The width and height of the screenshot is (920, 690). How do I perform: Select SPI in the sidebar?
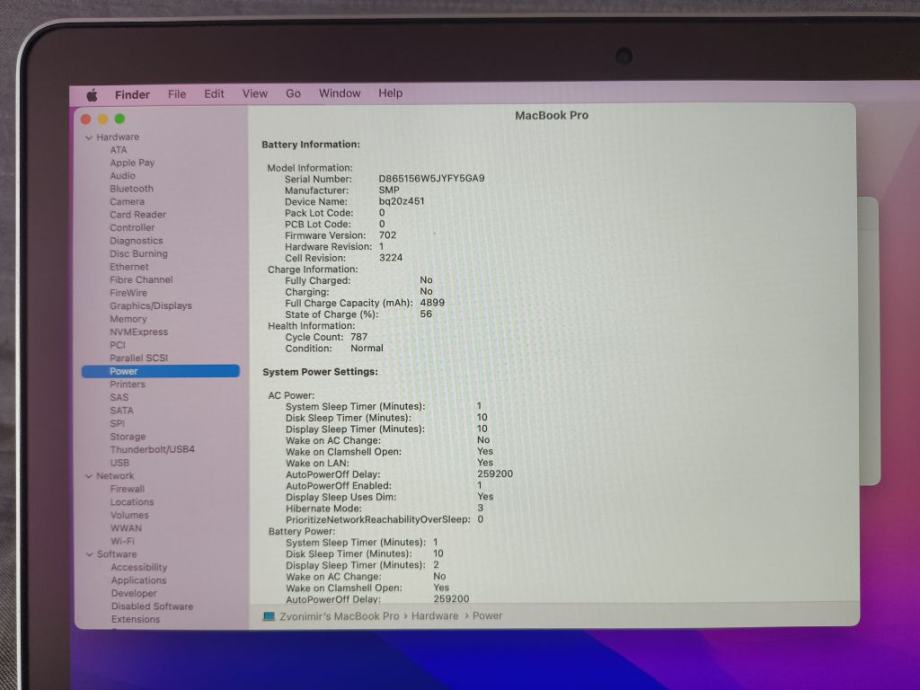click(x=117, y=423)
